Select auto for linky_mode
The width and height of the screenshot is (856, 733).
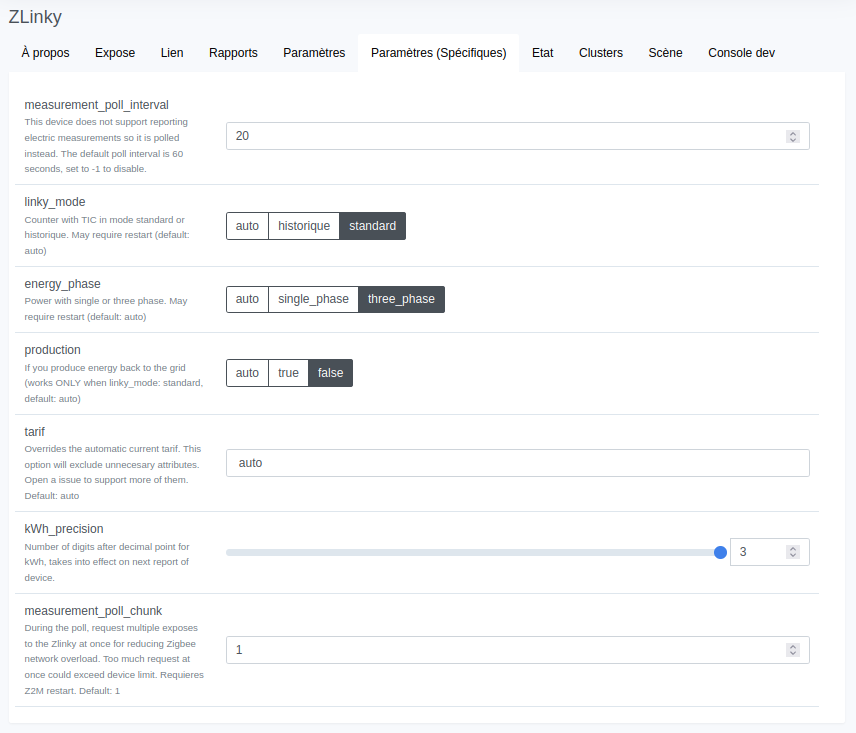point(247,225)
